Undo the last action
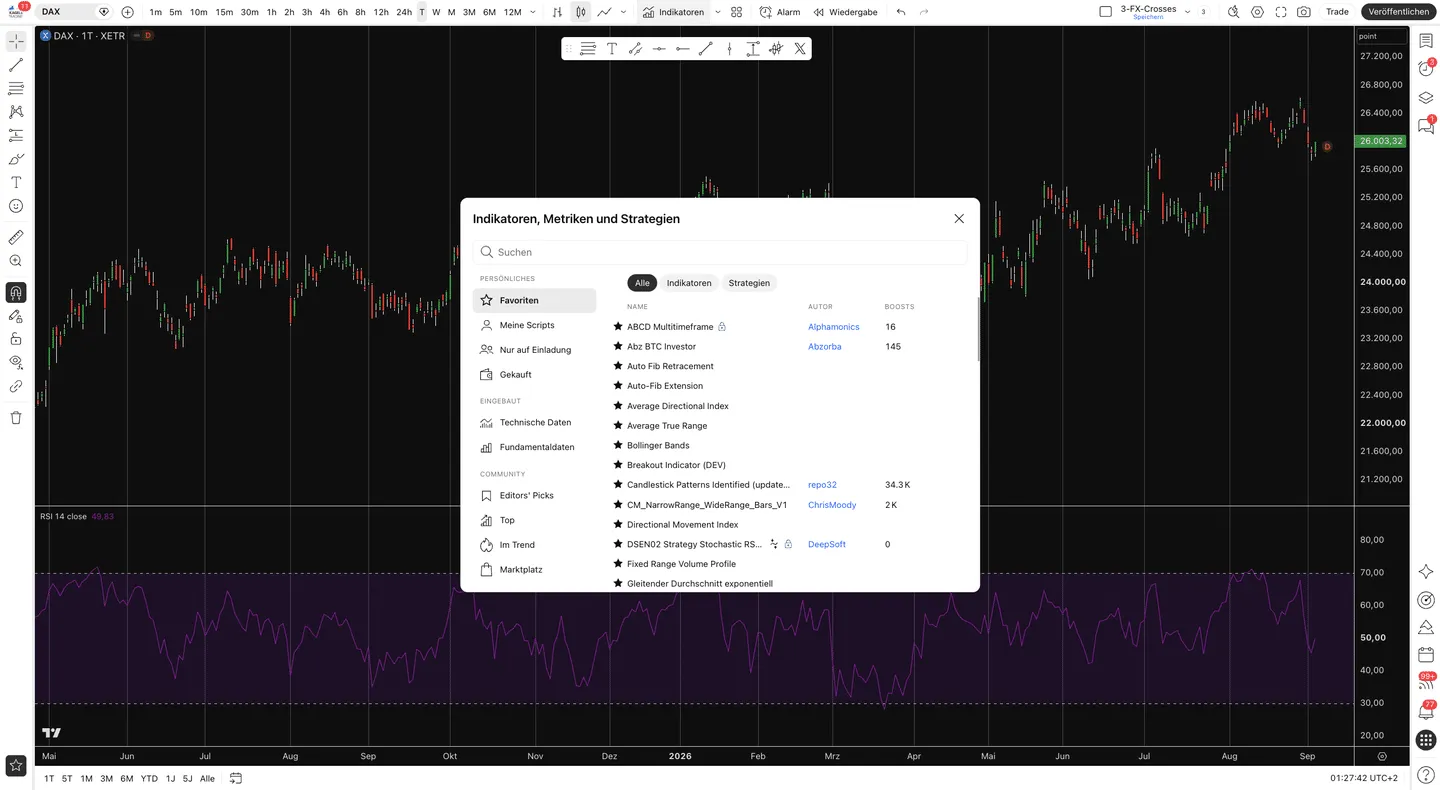This screenshot has width=1440, height=790. [901, 12]
